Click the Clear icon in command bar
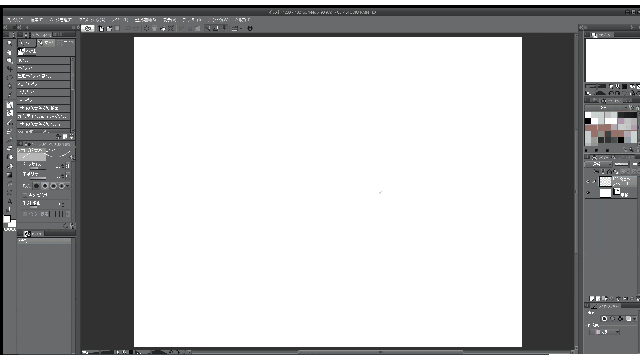This screenshot has width=640, height=360. tap(147, 28)
